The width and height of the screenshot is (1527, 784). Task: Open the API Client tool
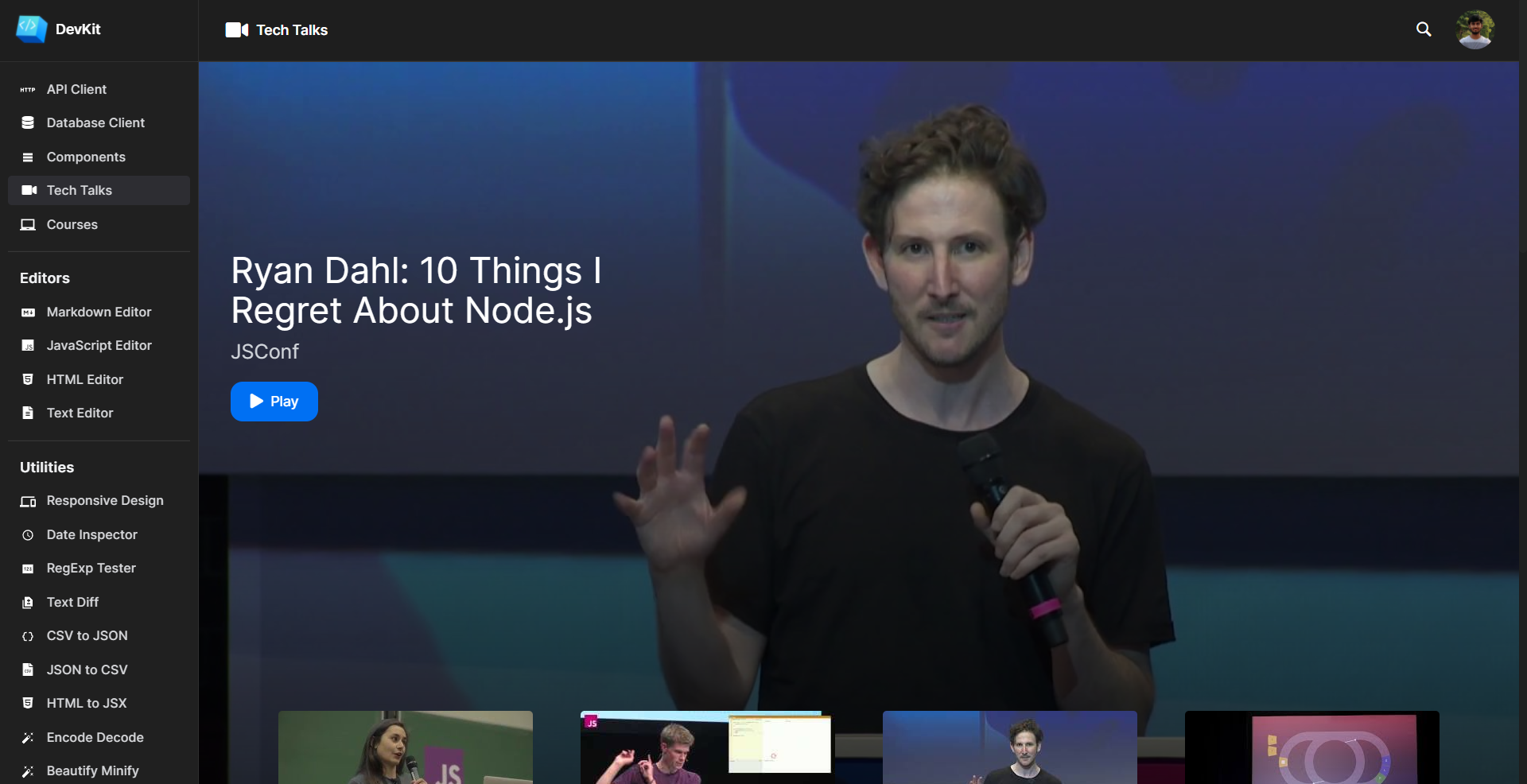pos(76,89)
